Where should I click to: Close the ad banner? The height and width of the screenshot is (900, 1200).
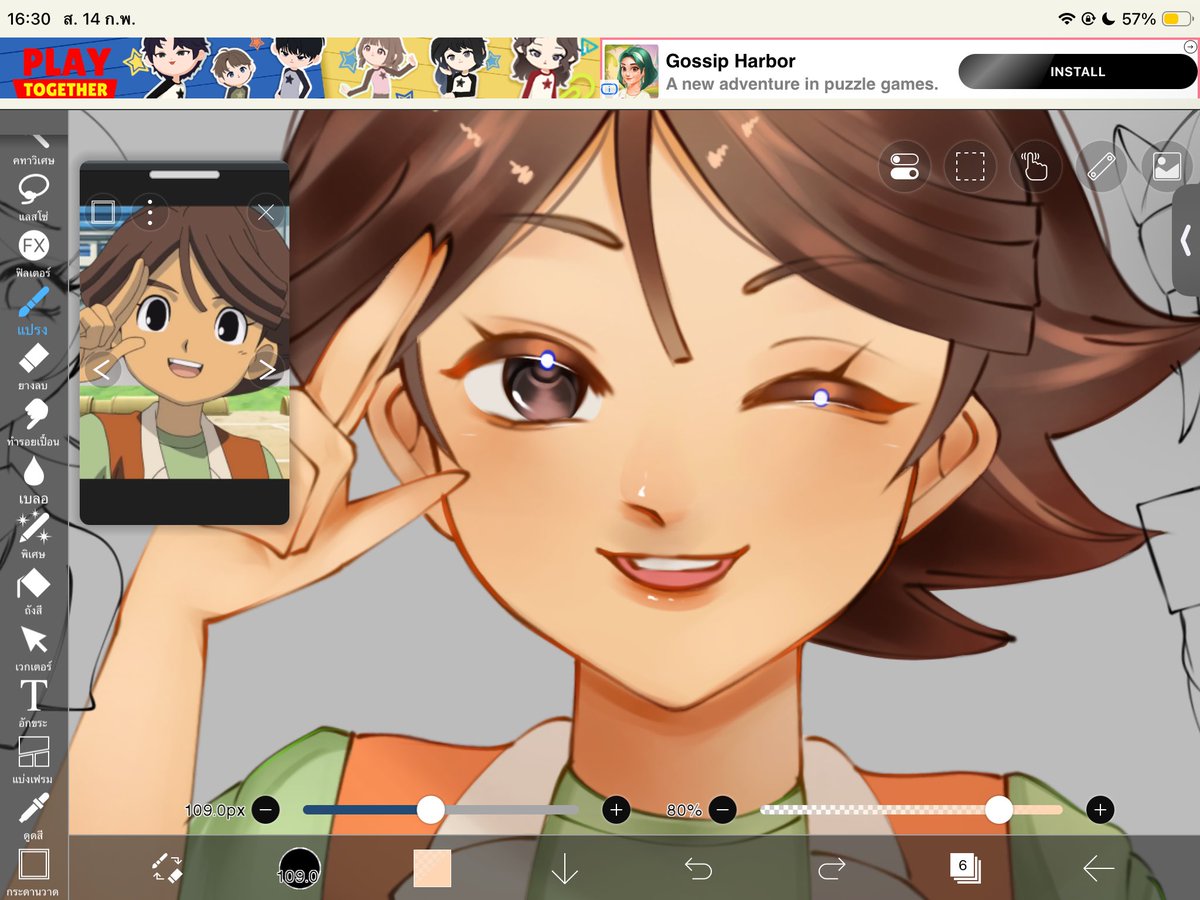point(1190,46)
